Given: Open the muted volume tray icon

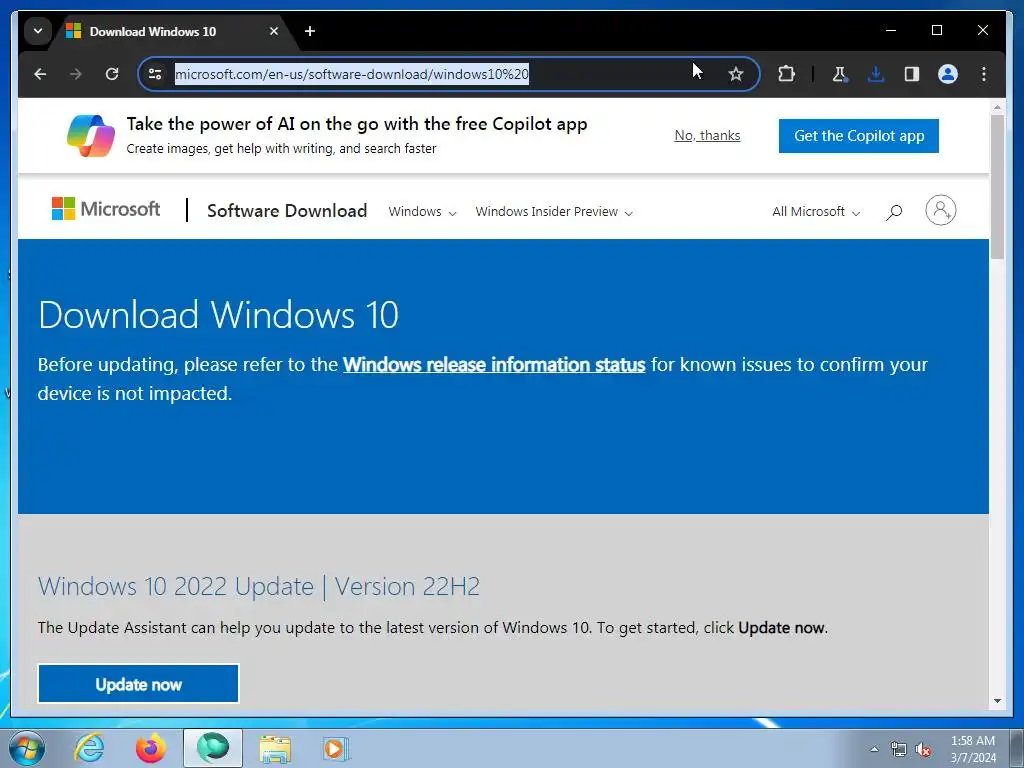Looking at the screenshot, I should pos(923,750).
